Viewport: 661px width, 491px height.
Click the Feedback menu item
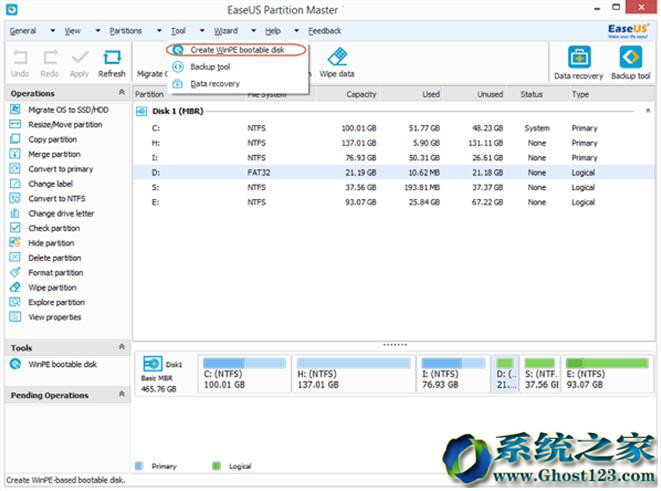325,31
